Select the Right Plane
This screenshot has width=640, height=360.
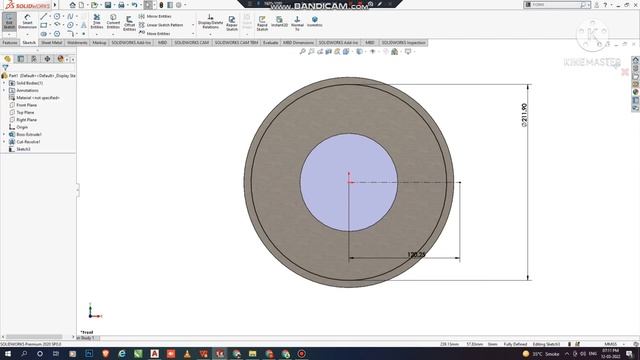coord(23,120)
